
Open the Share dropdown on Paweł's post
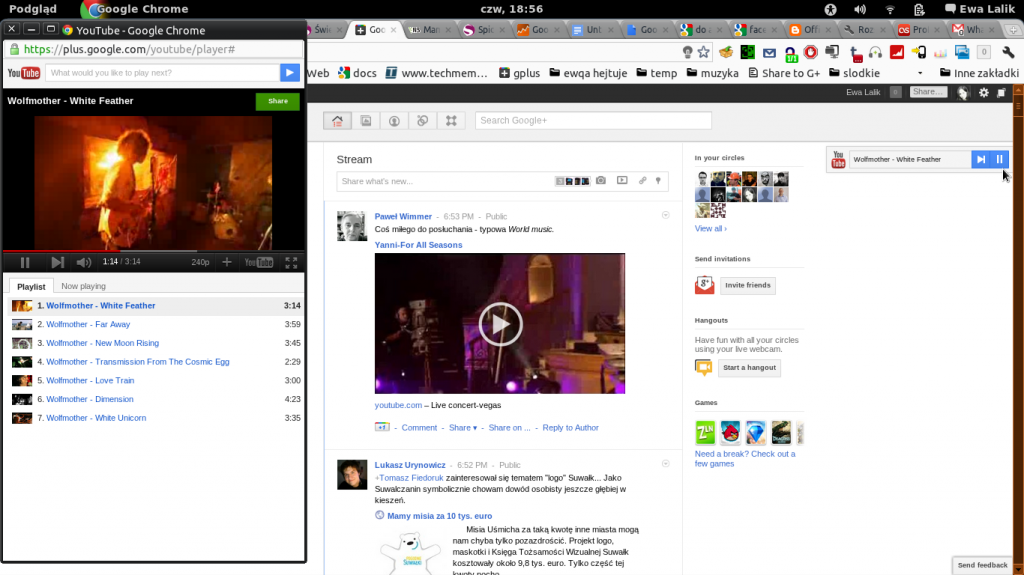coord(463,427)
